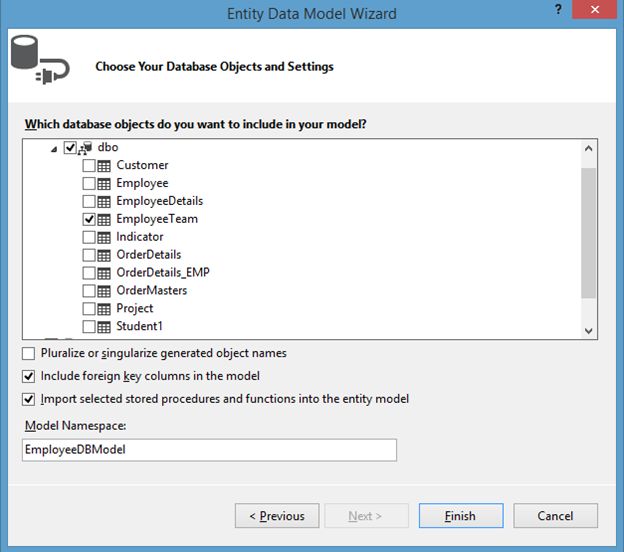
Task: Click the EmployeeTeam table icon
Action: (x=104, y=220)
